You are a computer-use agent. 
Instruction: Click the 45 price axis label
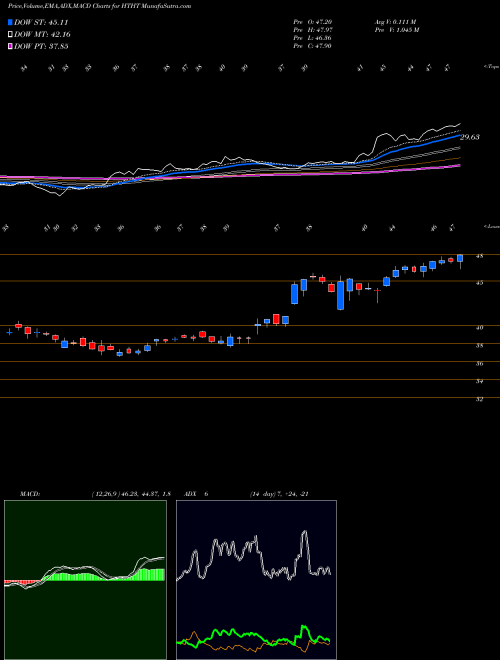click(x=479, y=283)
